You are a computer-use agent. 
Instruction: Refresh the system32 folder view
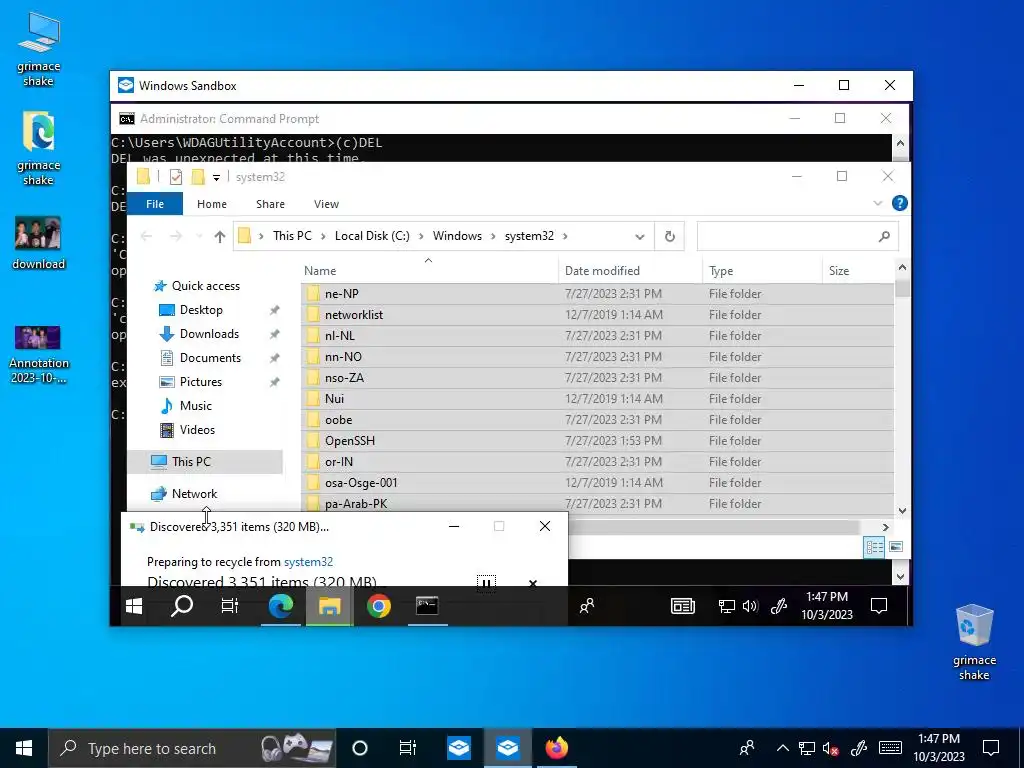pyautogui.click(x=669, y=236)
